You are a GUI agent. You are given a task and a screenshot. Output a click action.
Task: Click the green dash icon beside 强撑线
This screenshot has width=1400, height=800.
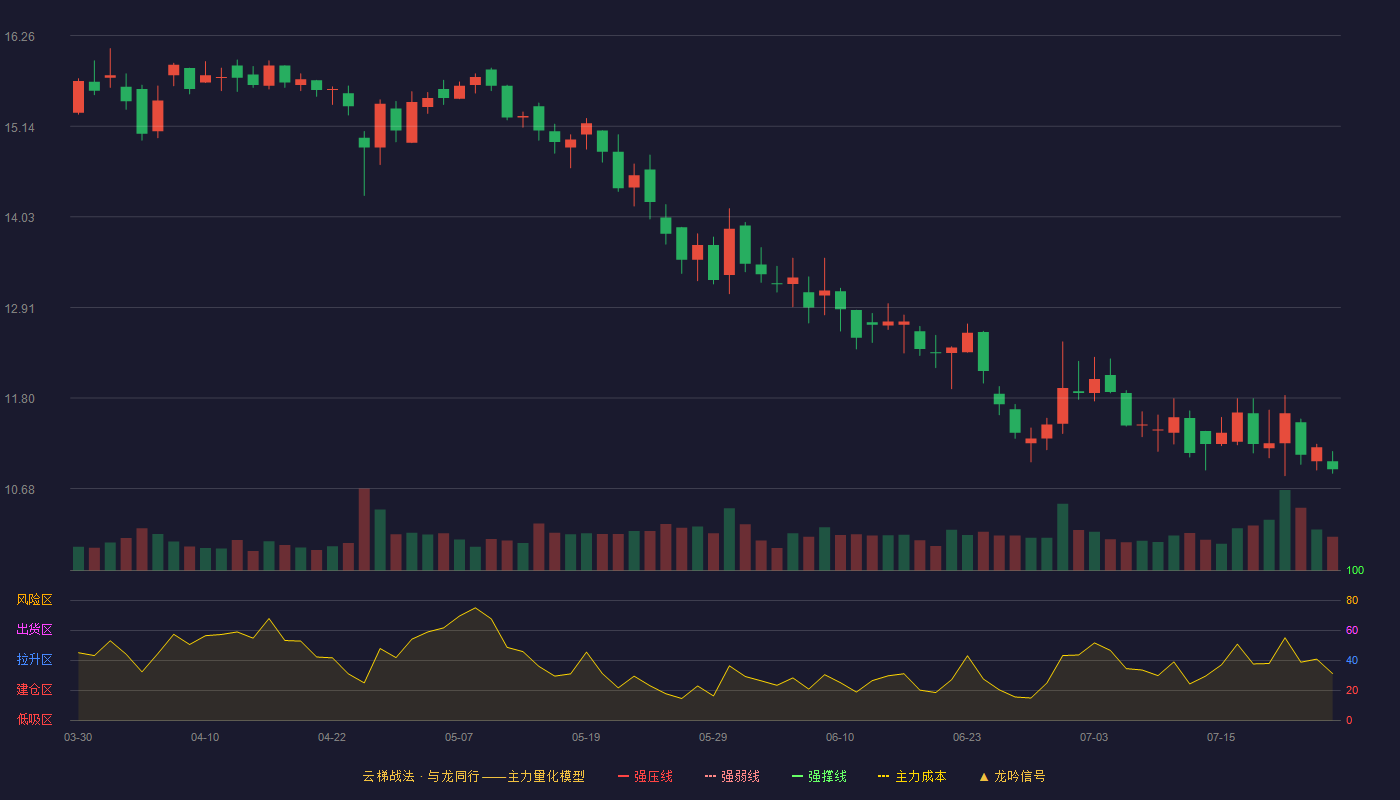(x=798, y=776)
